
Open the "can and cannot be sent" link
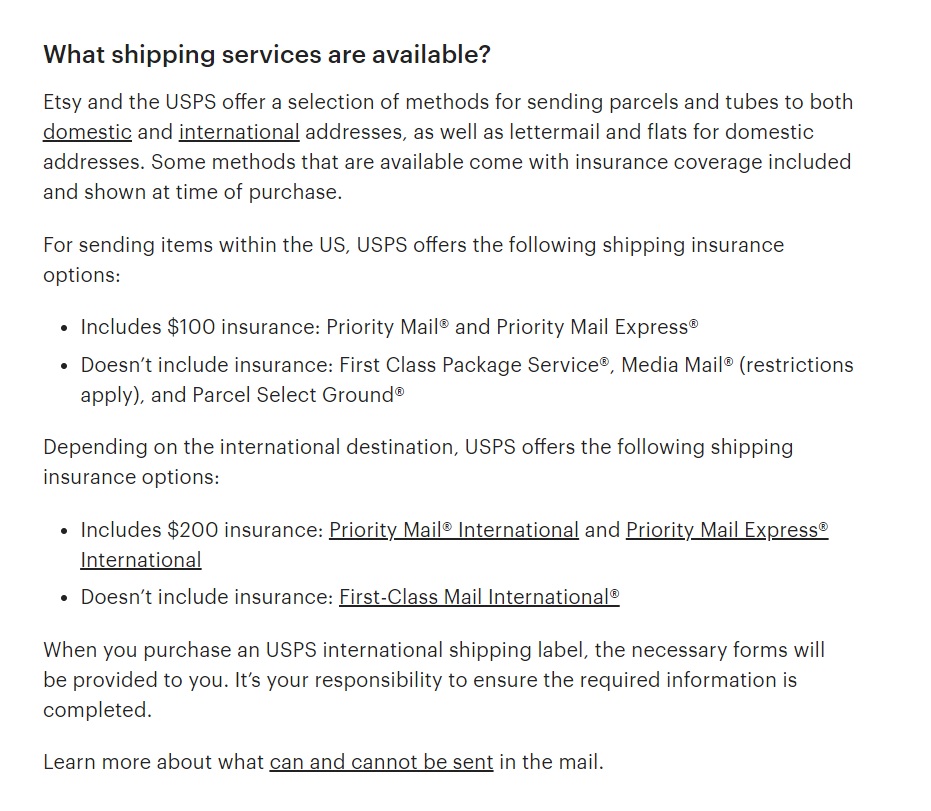click(x=381, y=762)
